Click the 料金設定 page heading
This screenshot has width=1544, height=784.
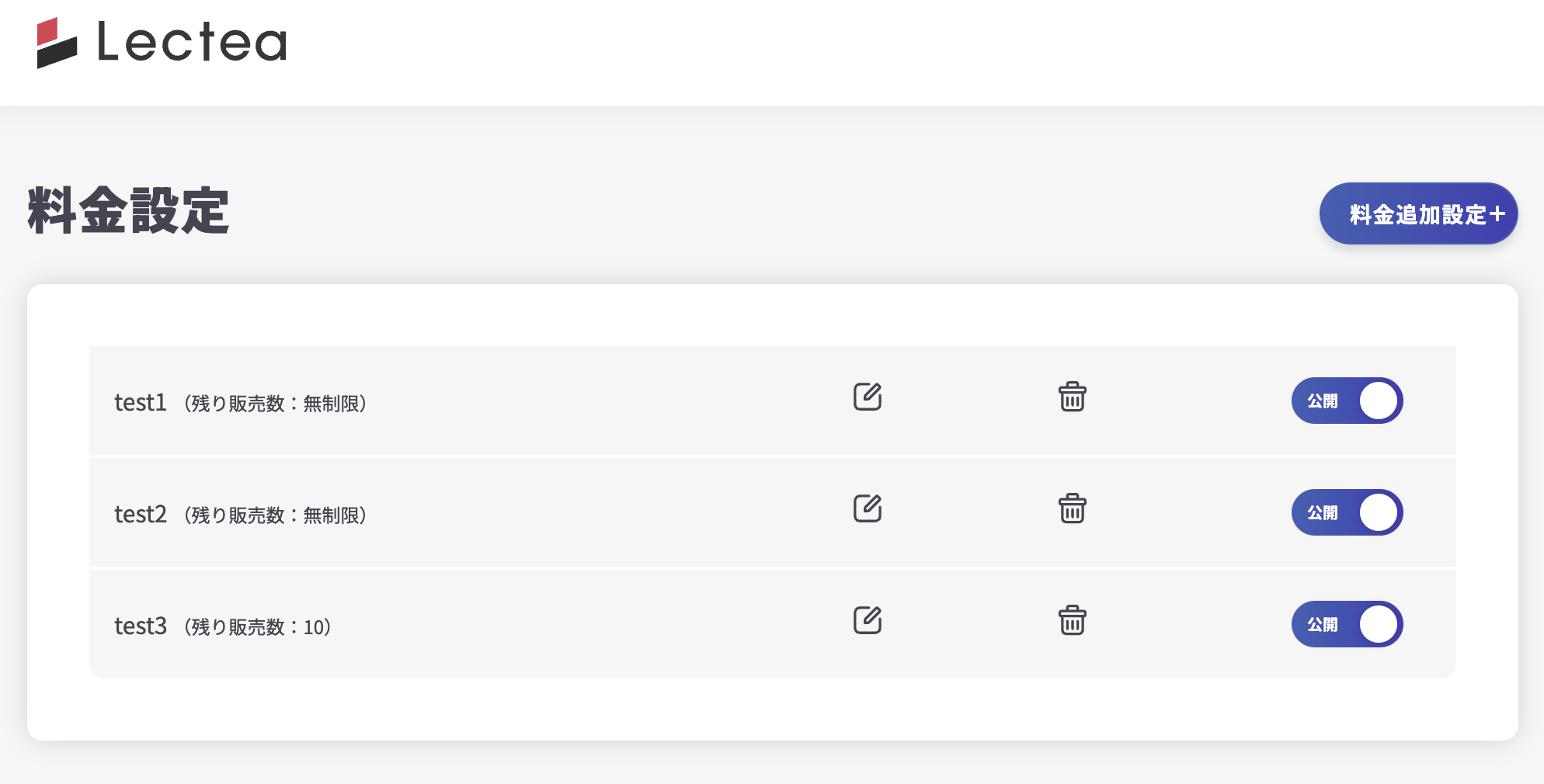click(x=128, y=210)
